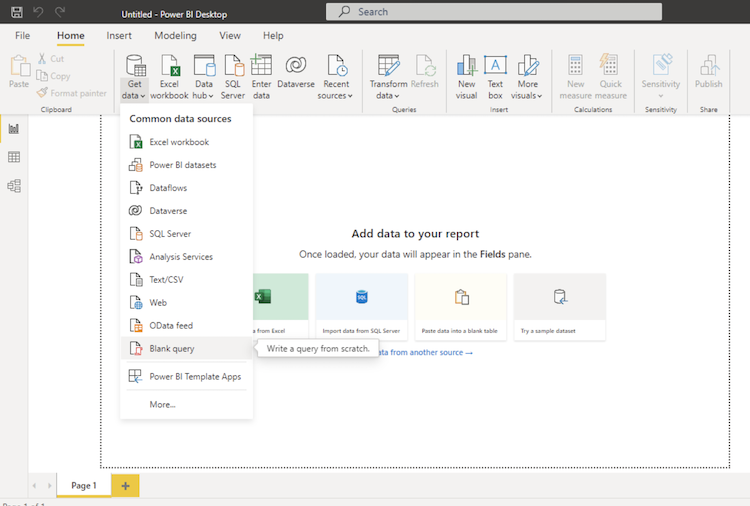Select Blank query from the menu

[x=187, y=349]
